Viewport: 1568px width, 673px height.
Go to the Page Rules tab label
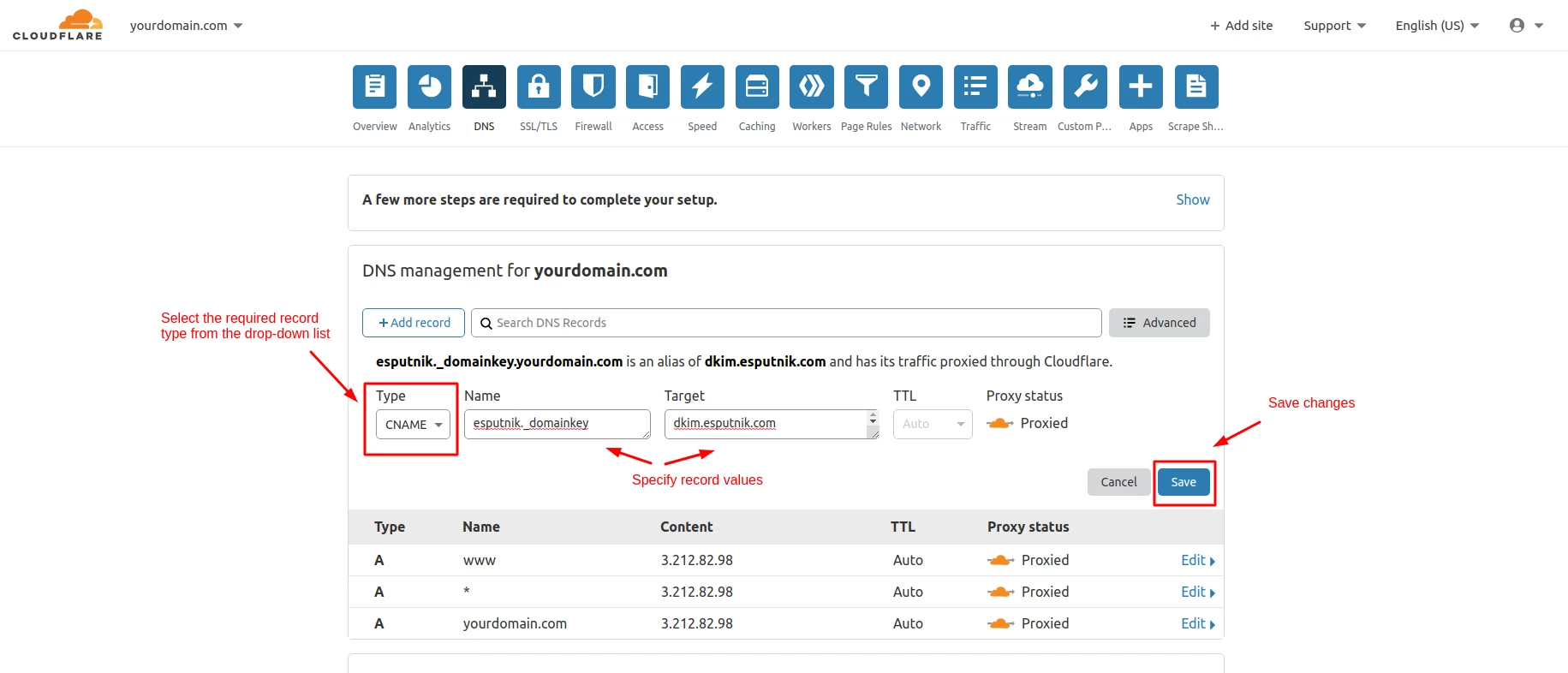click(866, 127)
